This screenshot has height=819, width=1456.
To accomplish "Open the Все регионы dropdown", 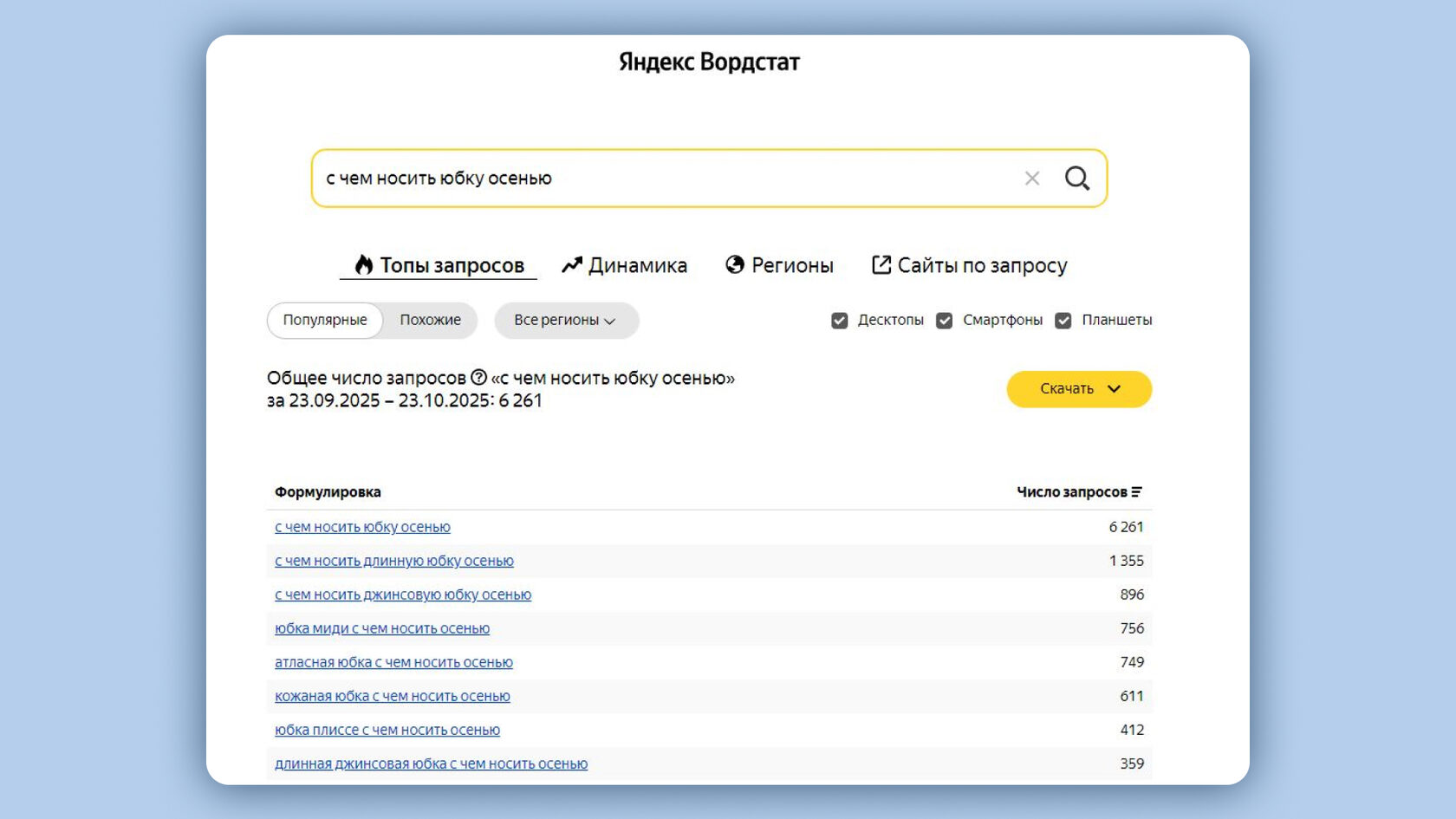I will tap(566, 321).
